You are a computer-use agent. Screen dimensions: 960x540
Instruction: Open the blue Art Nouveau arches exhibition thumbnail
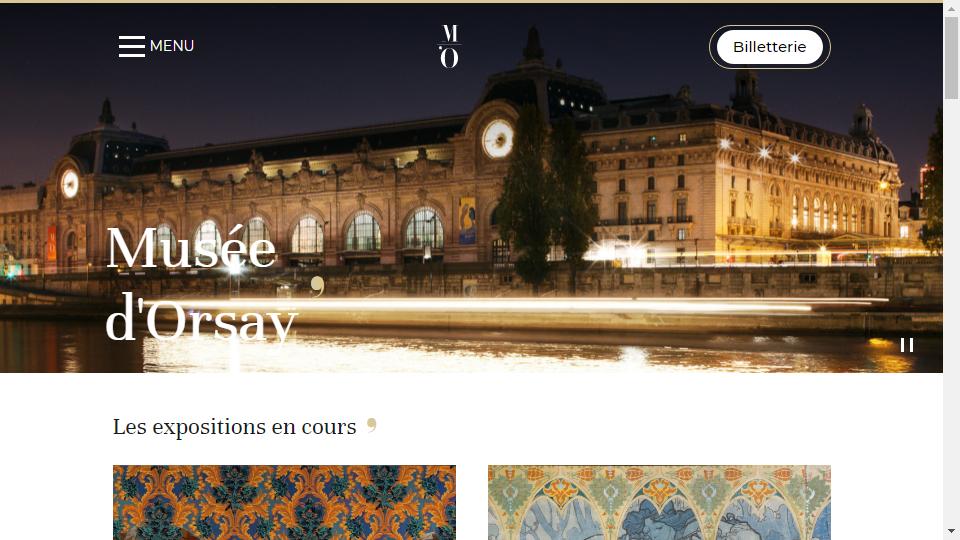(x=659, y=503)
